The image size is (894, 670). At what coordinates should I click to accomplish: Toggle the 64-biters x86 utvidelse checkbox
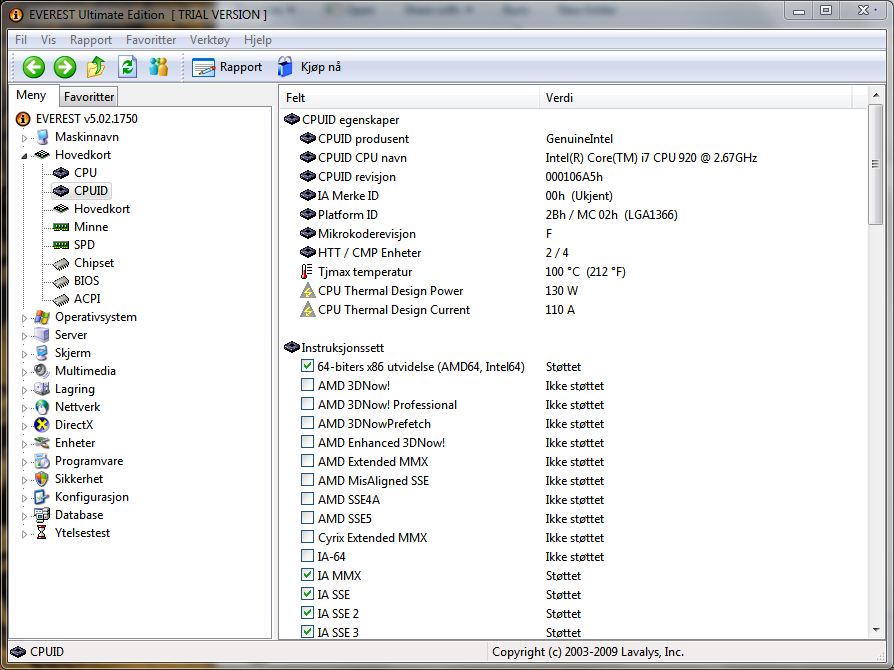click(307, 366)
